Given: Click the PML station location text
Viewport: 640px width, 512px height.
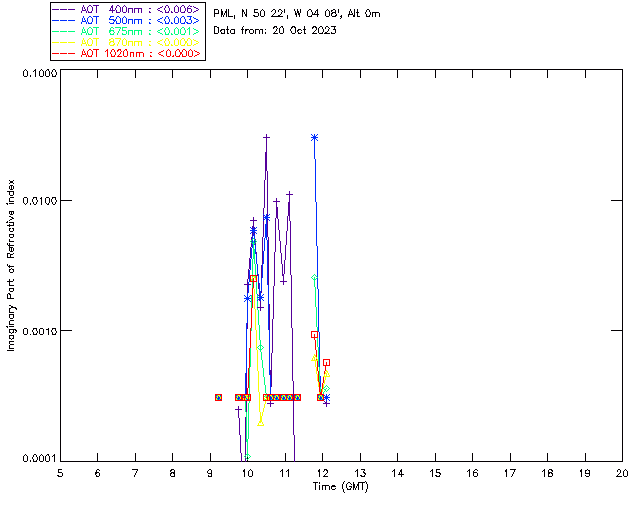Looking at the screenshot, I should point(297,14).
